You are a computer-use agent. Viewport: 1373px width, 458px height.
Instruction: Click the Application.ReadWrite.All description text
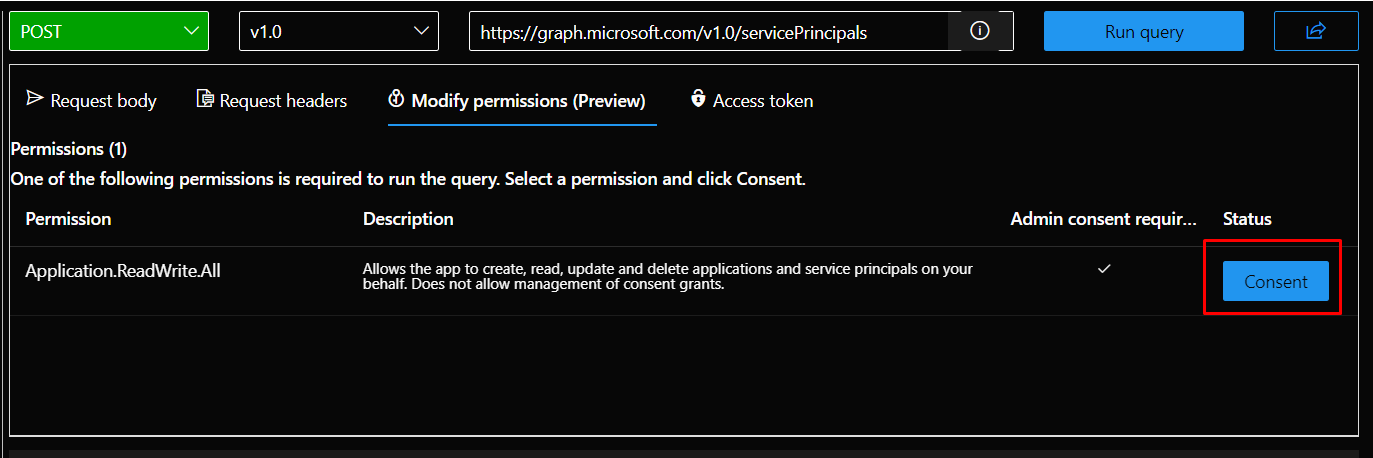[x=667, y=277]
